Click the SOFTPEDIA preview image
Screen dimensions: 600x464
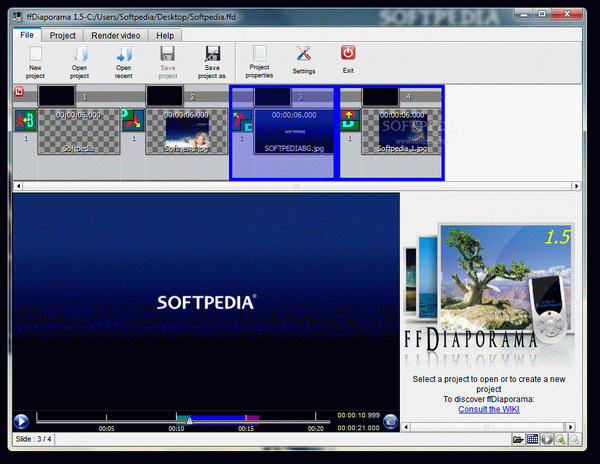click(206, 301)
